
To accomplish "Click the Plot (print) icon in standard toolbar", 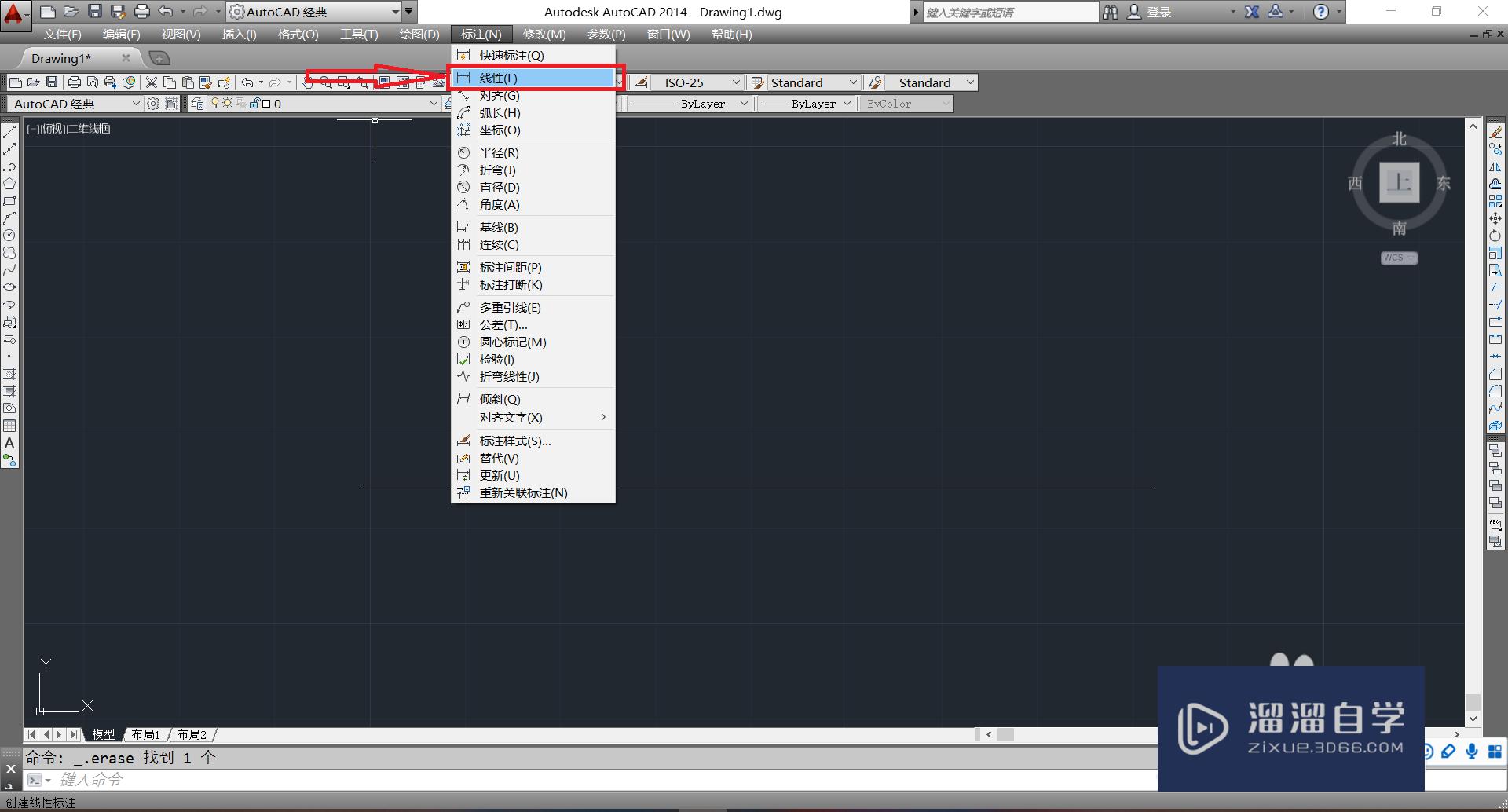I will coord(75,82).
